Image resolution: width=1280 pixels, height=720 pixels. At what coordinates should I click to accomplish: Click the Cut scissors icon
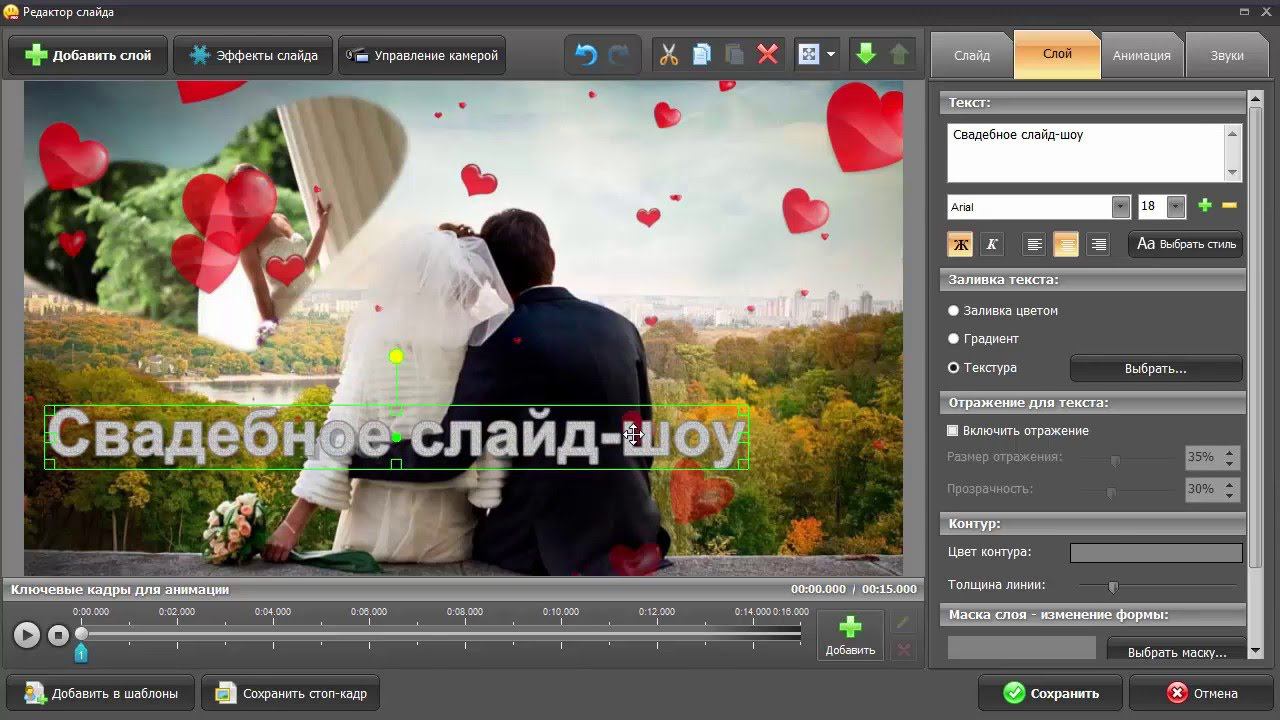(x=669, y=55)
